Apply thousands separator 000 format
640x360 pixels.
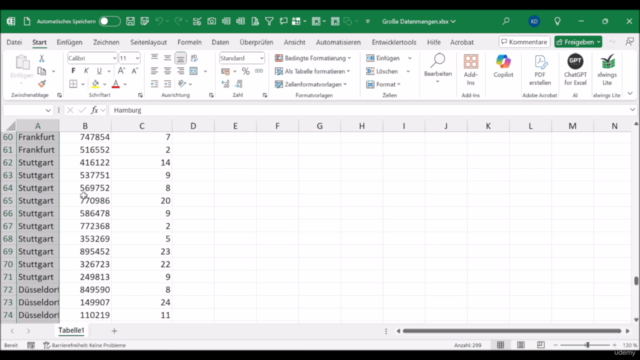point(259,71)
